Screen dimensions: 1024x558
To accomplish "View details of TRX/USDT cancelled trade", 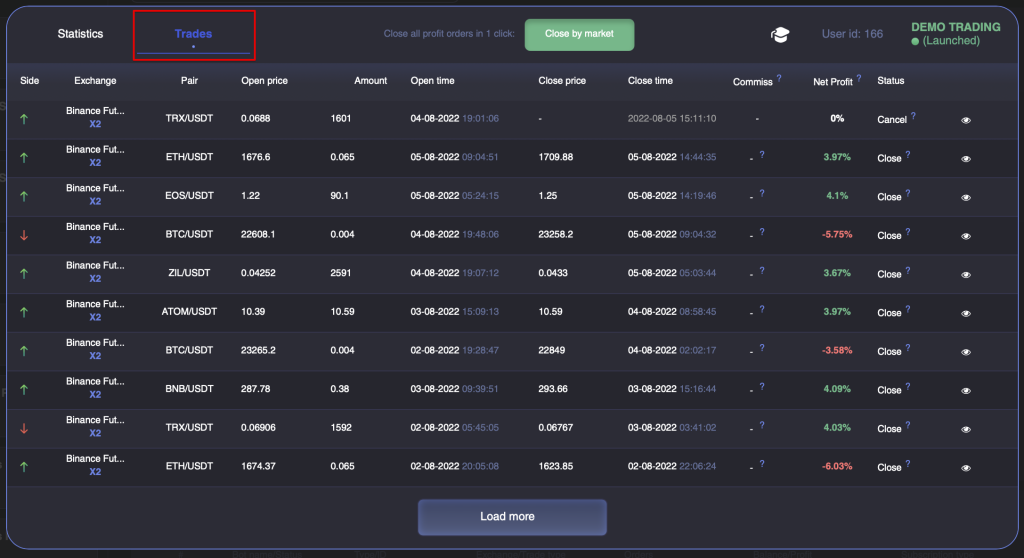I will tap(966, 120).
